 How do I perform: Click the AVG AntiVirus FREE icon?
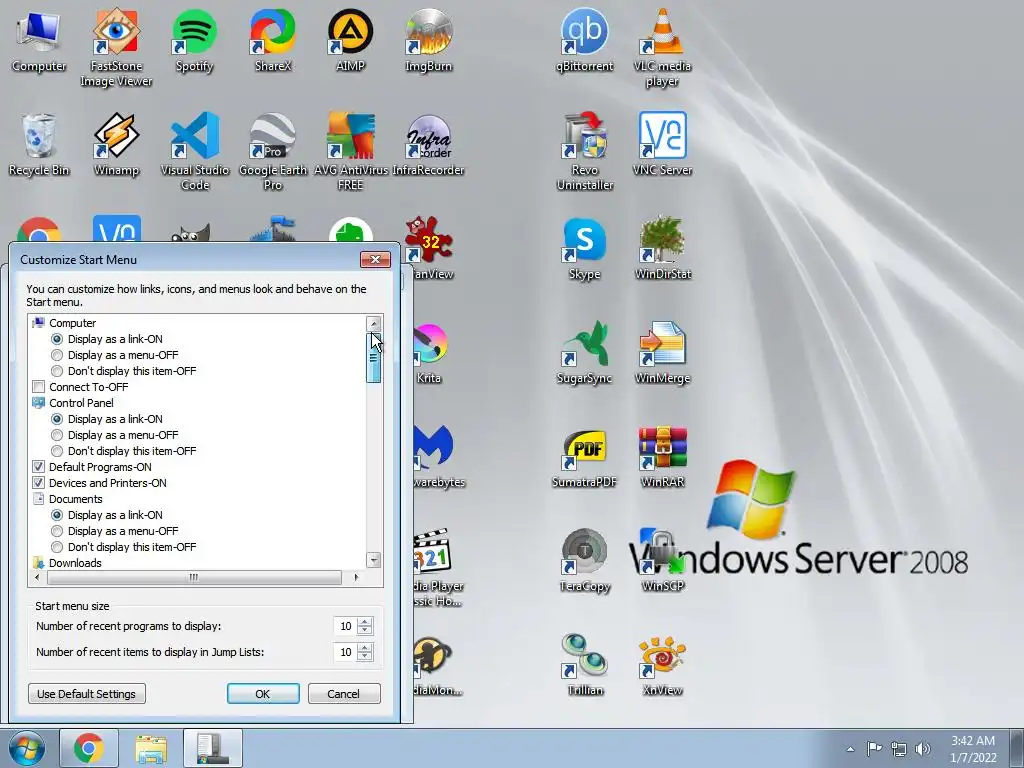pos(351,151)
